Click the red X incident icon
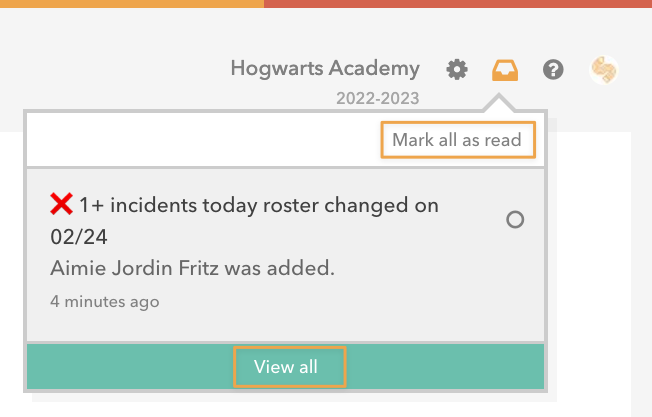Viewport: 652px width, 417px height. pos(61,205)
